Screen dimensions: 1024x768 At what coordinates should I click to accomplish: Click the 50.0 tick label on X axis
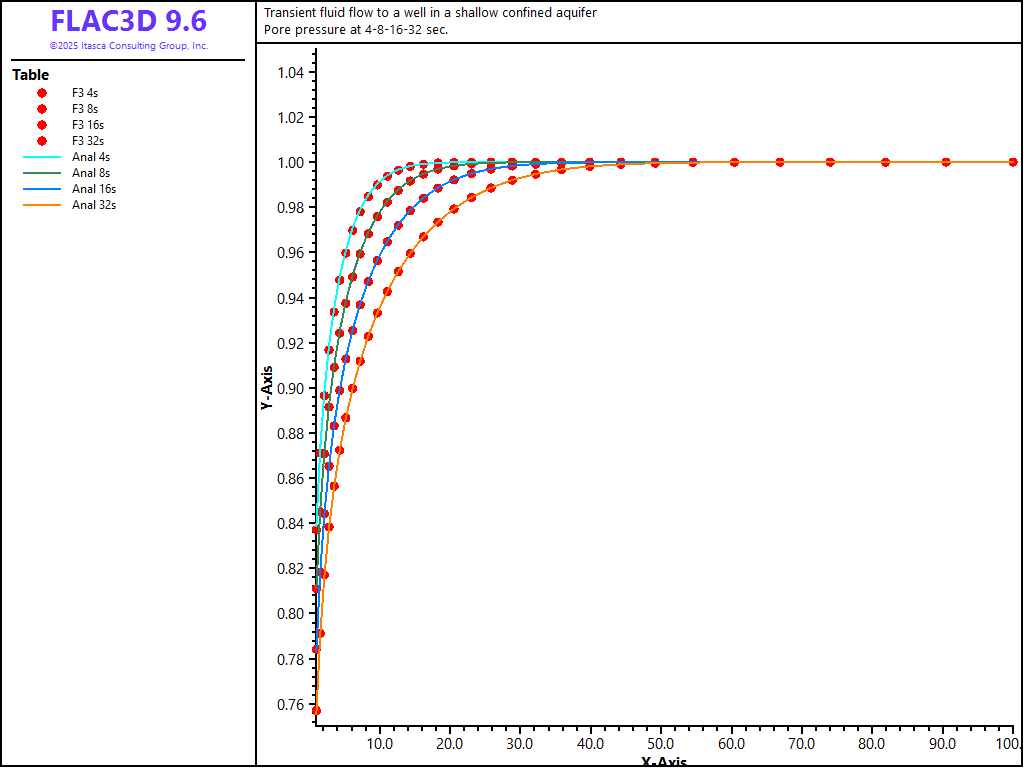(x=662, y=744)
